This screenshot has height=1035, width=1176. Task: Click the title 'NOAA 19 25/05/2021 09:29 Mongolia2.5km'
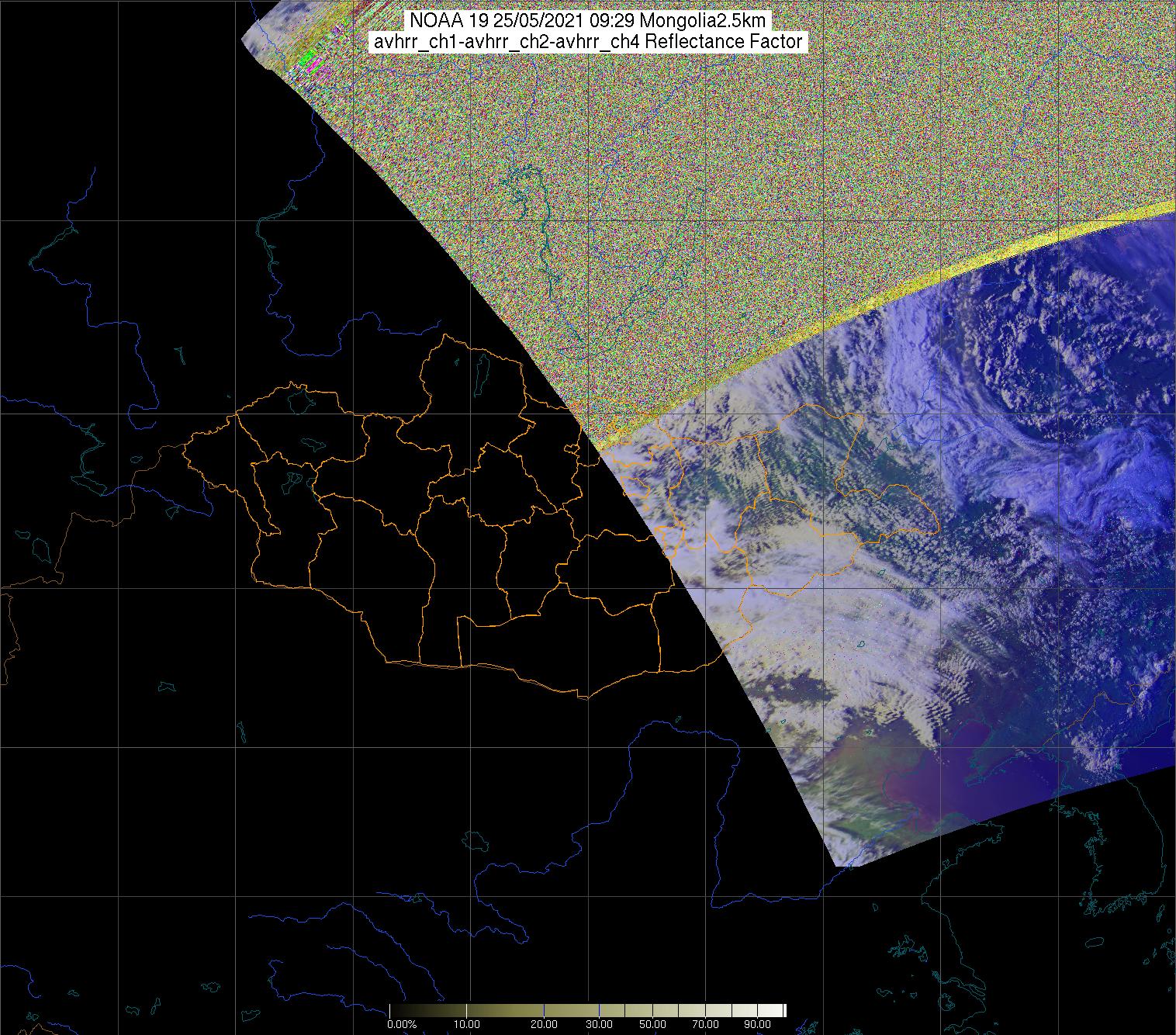tap(588, 20)
